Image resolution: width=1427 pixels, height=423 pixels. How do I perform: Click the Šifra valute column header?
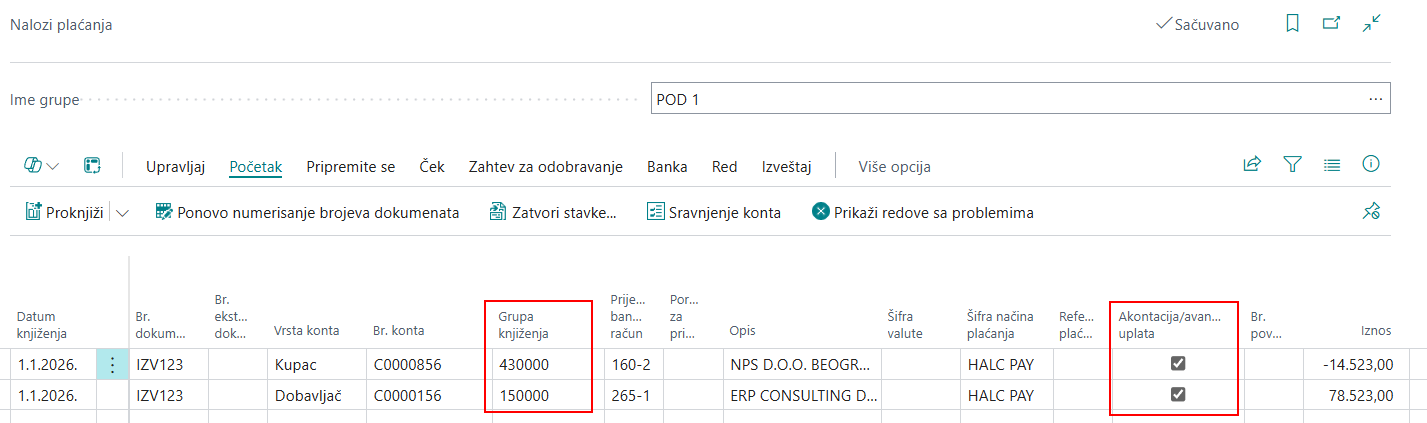(905, 324)
